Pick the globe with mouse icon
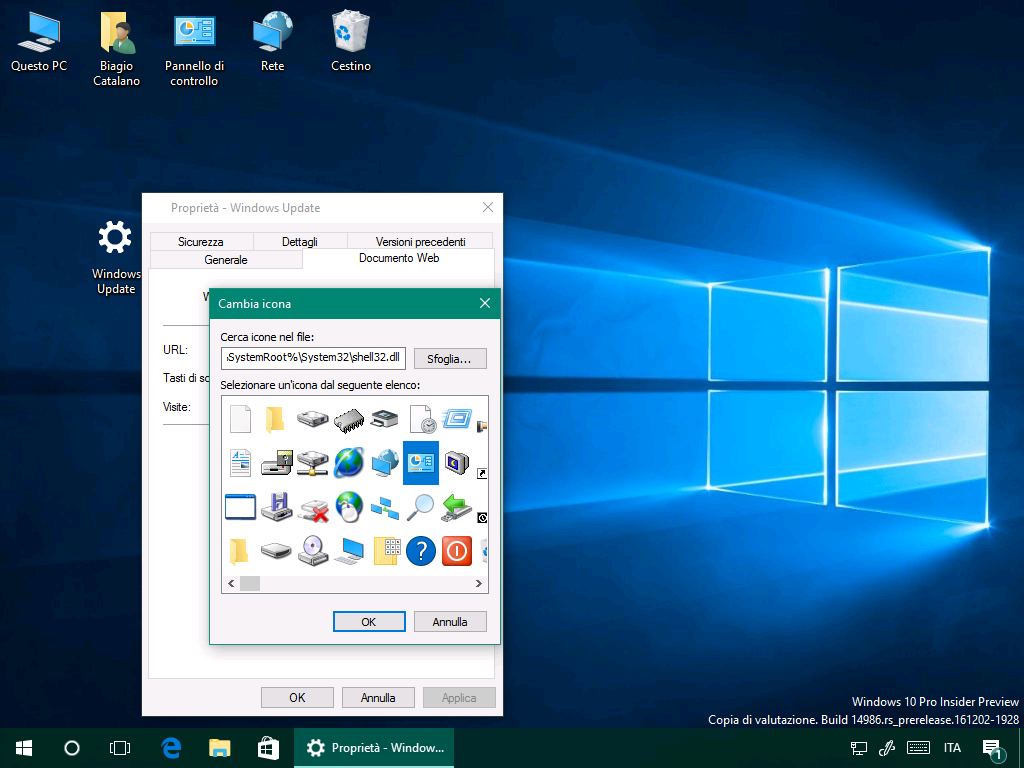This screenshot has width=1024, height=768. [349, 507]
